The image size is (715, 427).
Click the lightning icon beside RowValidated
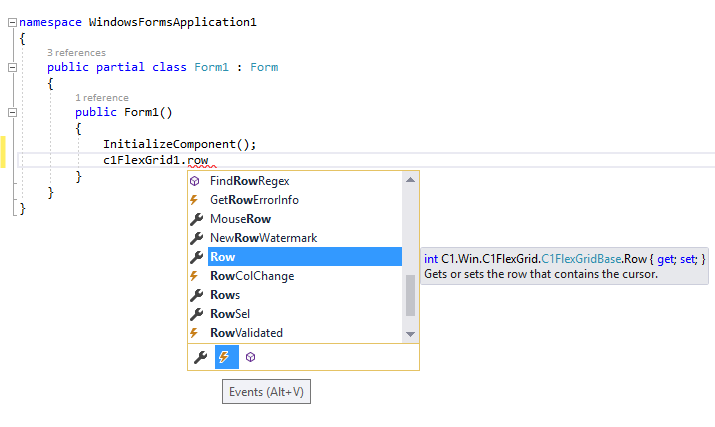pyautogui.click(x=194, y=333)
